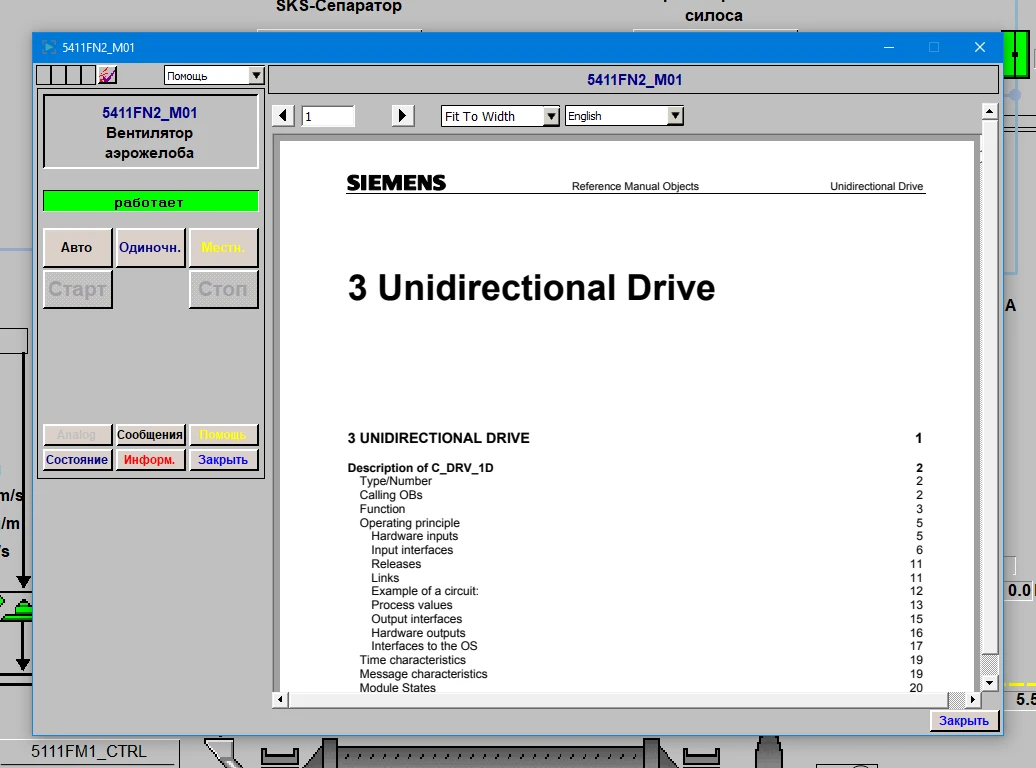The width and height of the screenshot is (1036, 768).
Task: Switch drive to Авто mode
Action: [x=77, y=248]
